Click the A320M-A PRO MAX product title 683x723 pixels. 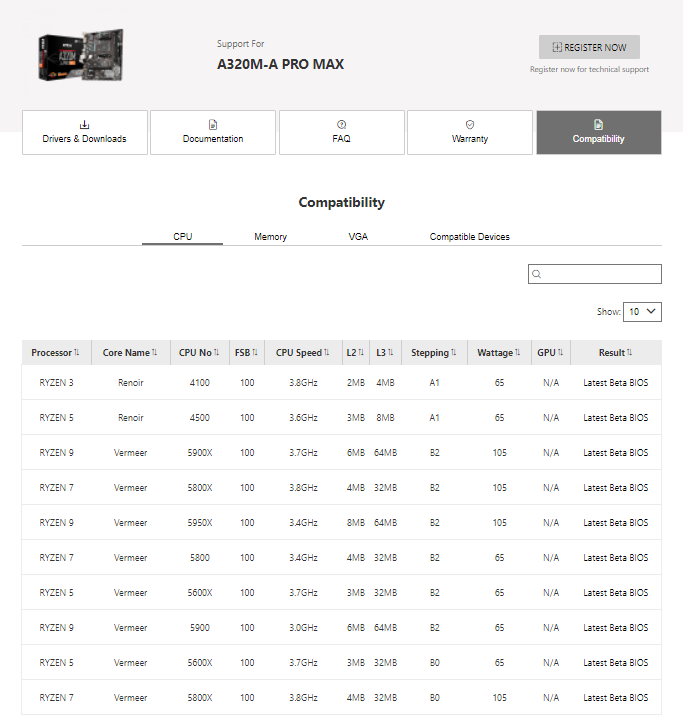[280, 64]
